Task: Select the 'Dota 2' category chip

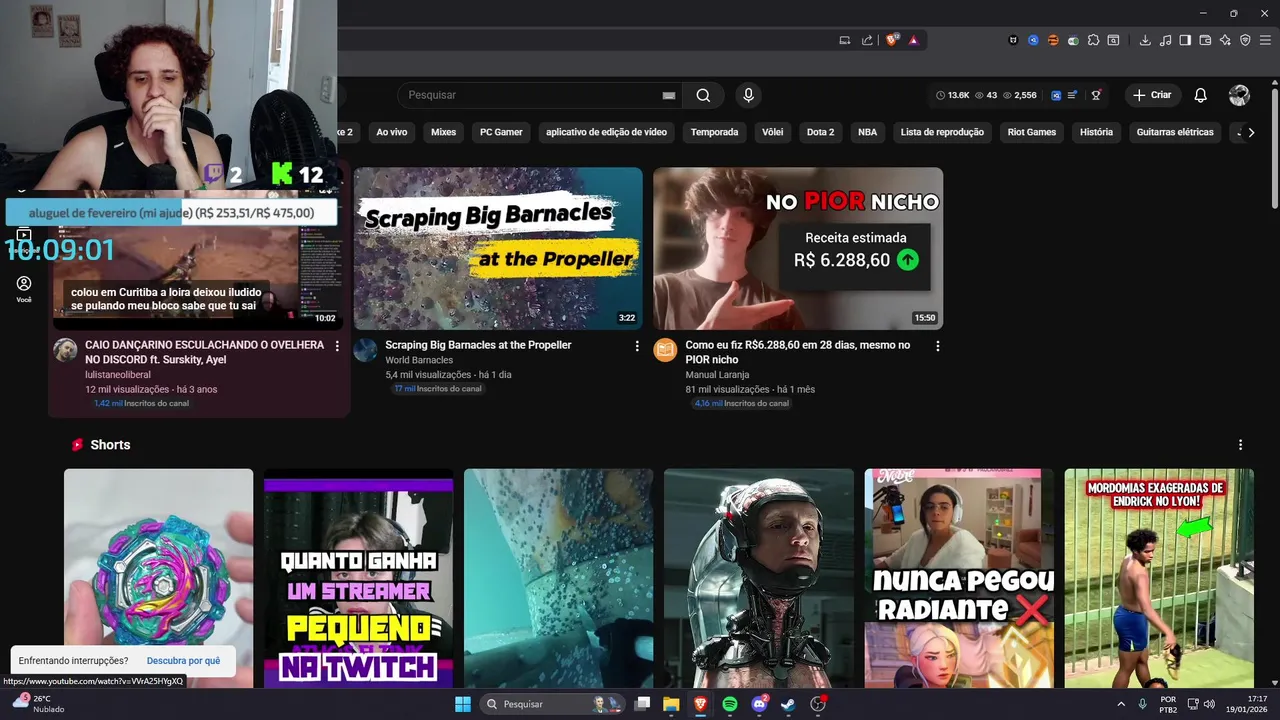Action: click(x=820, y=132)
